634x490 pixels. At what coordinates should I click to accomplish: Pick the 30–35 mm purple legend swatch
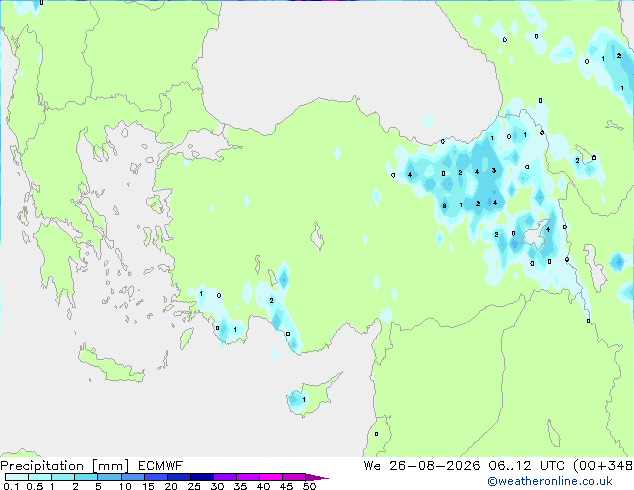click(224, 477)
